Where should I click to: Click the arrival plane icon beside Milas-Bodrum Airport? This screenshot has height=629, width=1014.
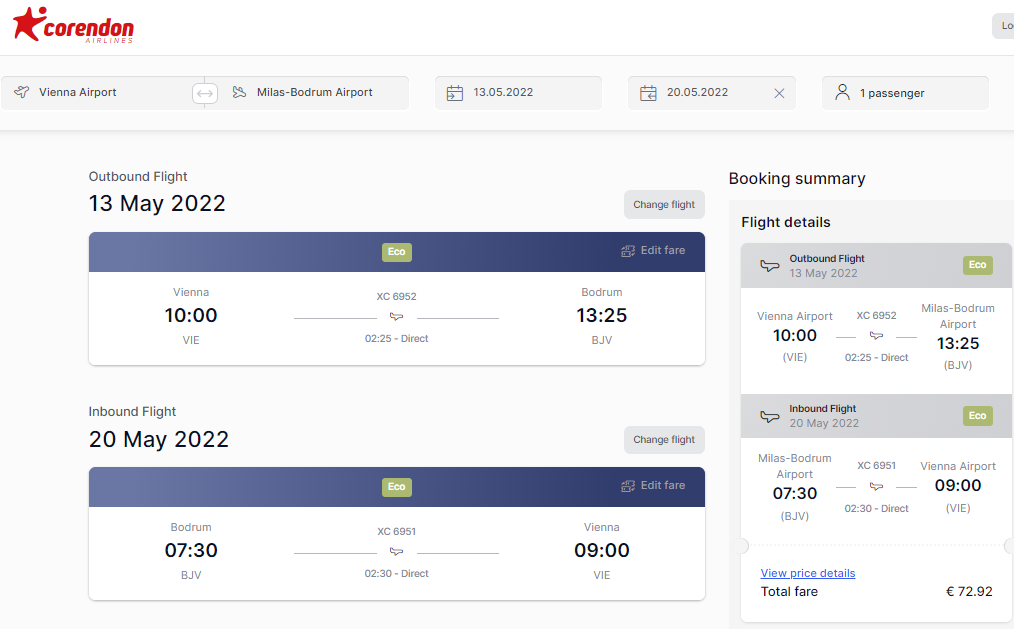click(239, 92)
